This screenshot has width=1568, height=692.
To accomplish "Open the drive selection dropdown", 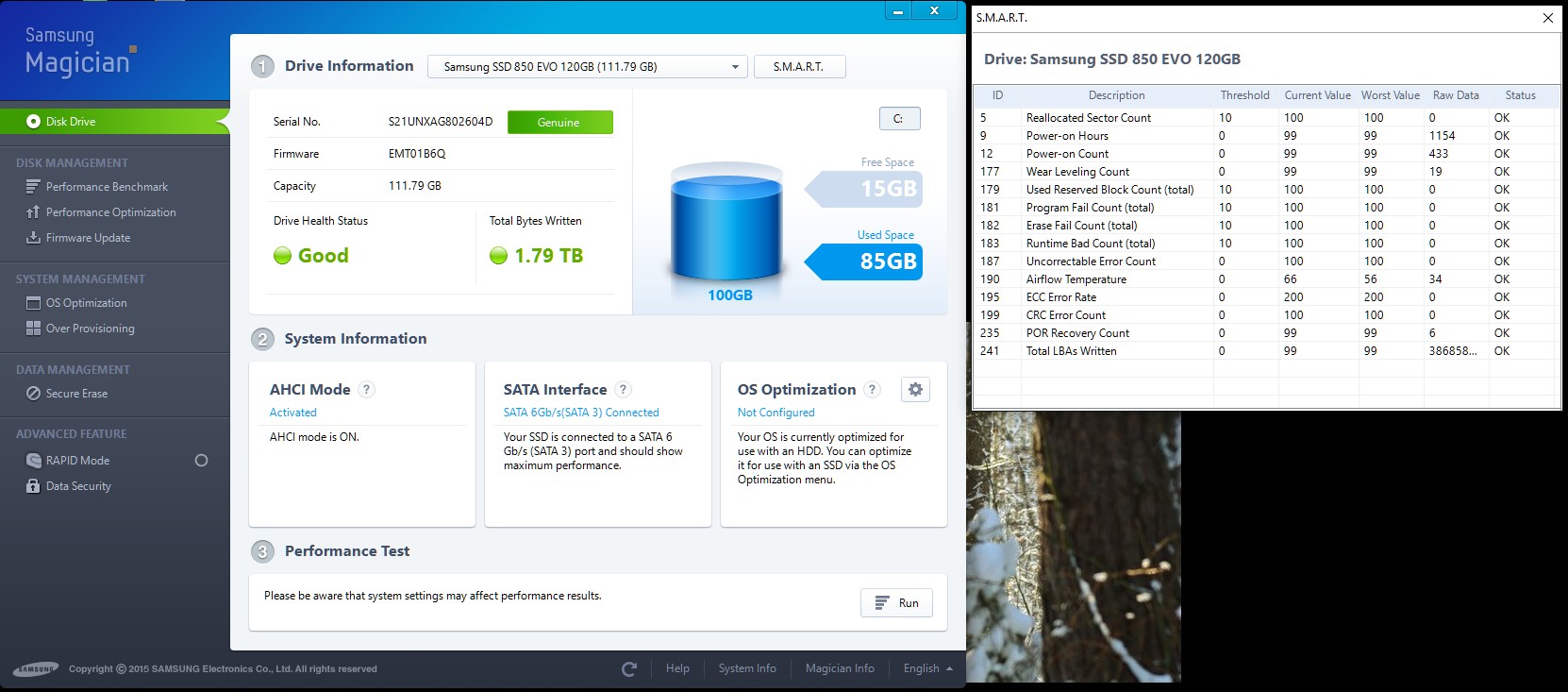I will [x=588, y=67].
